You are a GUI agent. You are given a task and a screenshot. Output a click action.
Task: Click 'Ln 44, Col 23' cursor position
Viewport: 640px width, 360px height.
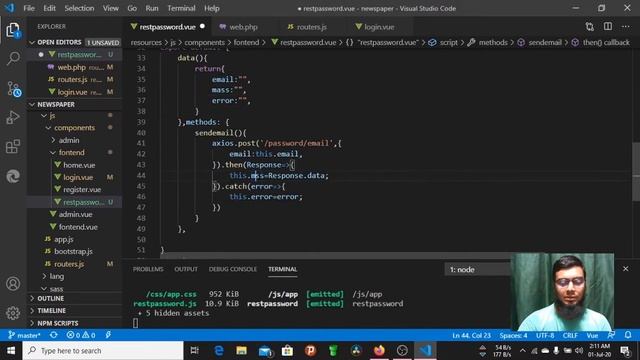(x=471, y=335)
